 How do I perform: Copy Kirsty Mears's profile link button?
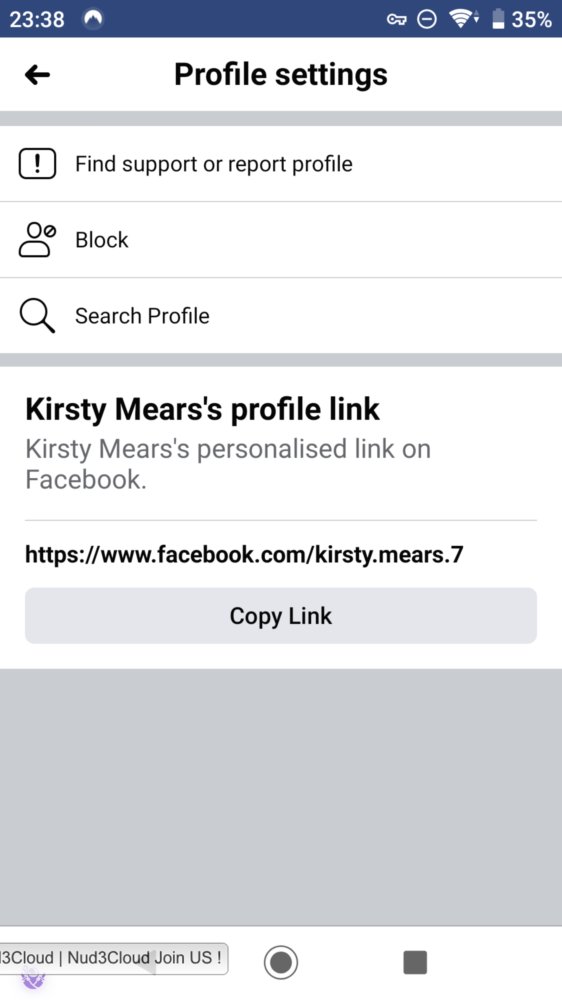tap(281, 616)
